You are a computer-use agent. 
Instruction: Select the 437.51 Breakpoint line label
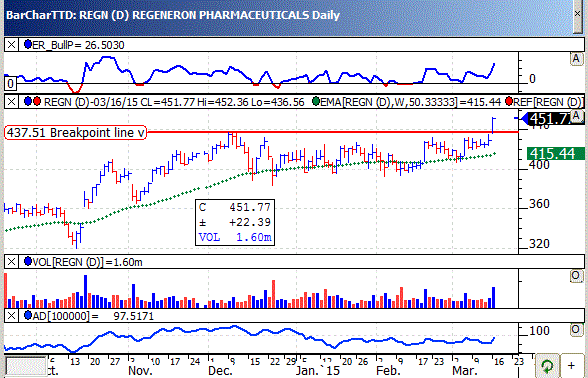point(75,133)
